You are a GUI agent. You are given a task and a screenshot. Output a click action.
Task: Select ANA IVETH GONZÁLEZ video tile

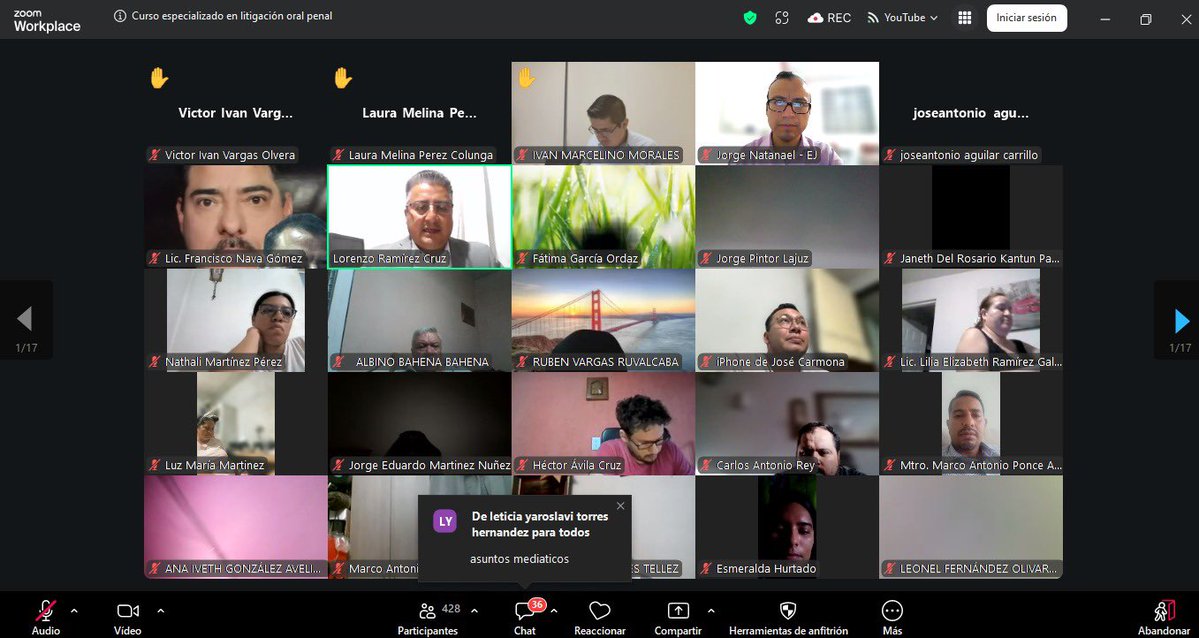coord(236,526)
